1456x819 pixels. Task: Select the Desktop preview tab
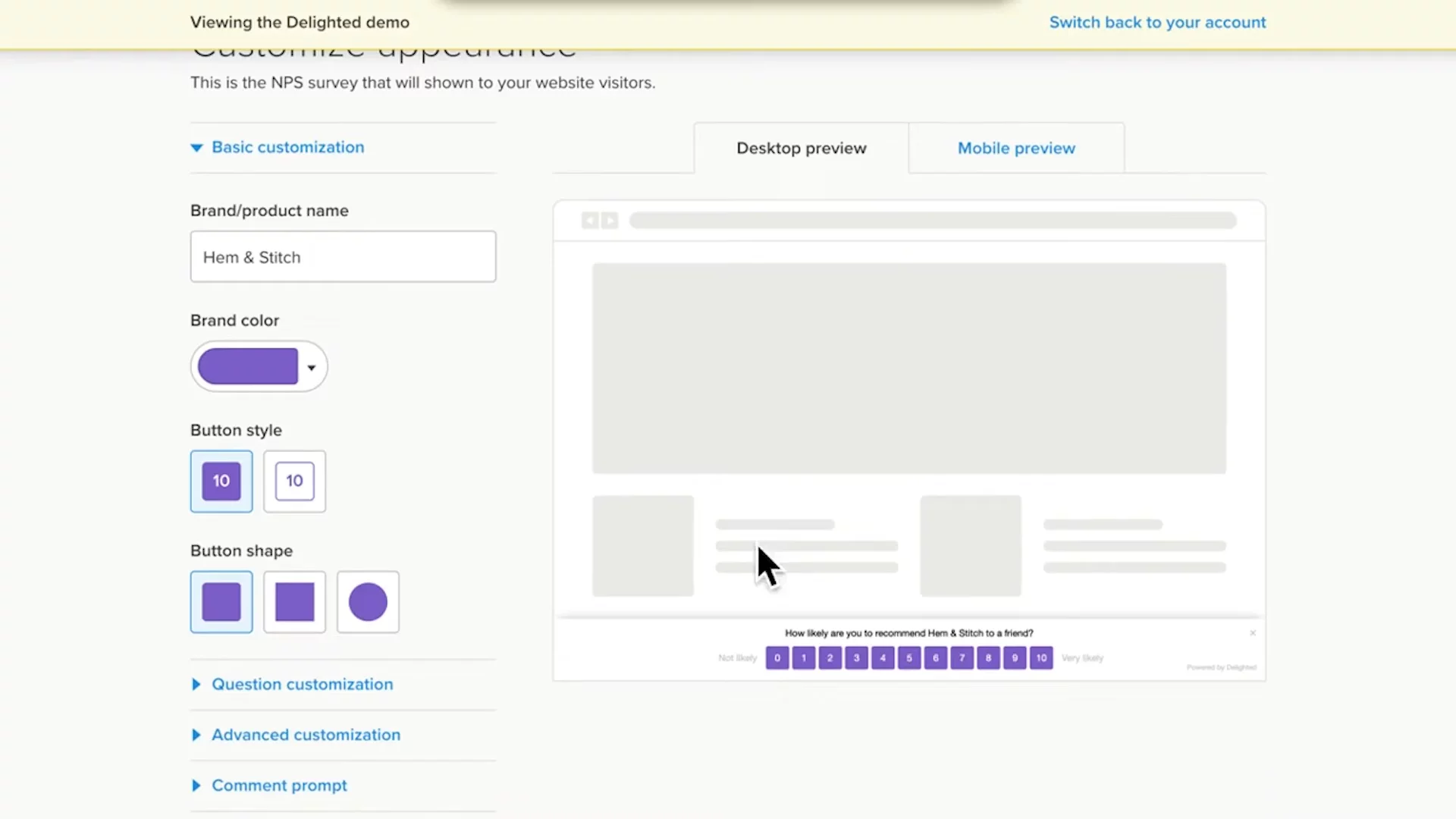click(801, 149)
